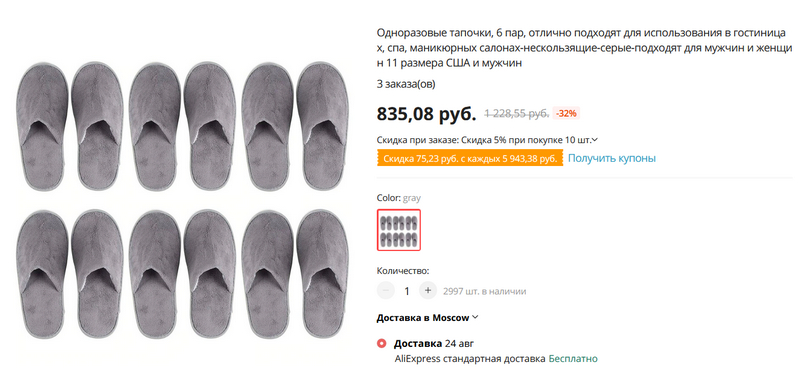
Task: Click the green Бесплатно shipping label
Action: tap(573, 359)
